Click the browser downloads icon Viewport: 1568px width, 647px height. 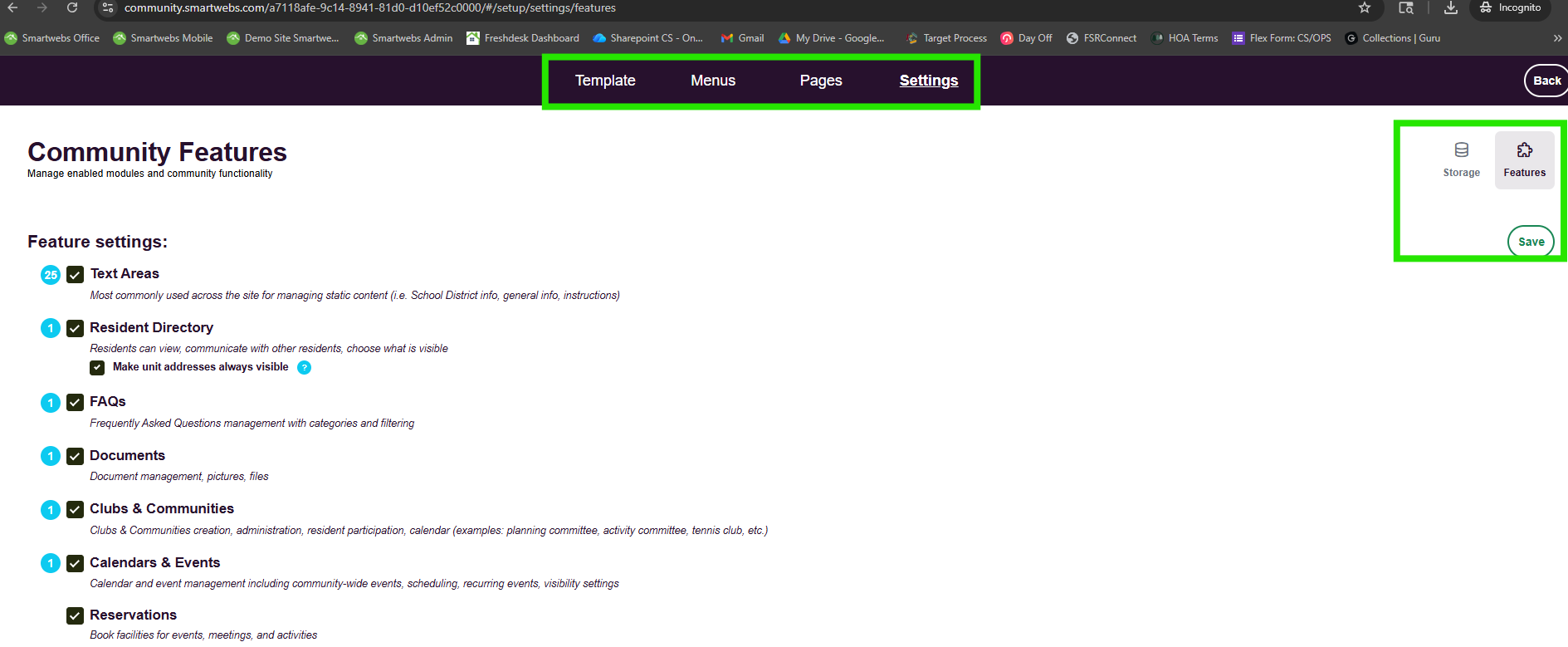click(1451, 8)
